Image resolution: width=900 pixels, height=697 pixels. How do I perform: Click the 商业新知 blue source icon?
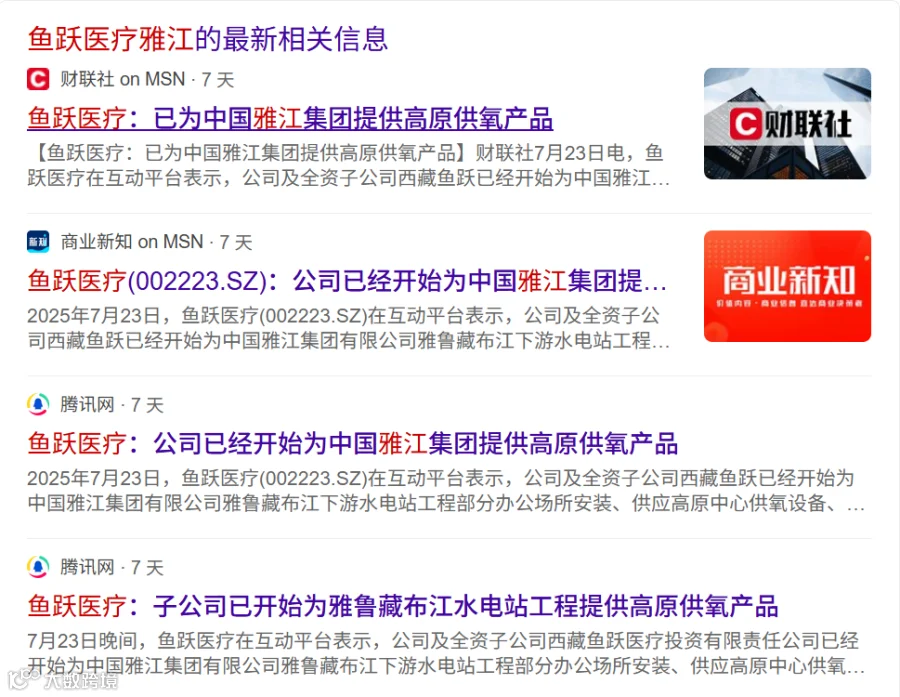(38, 242)
